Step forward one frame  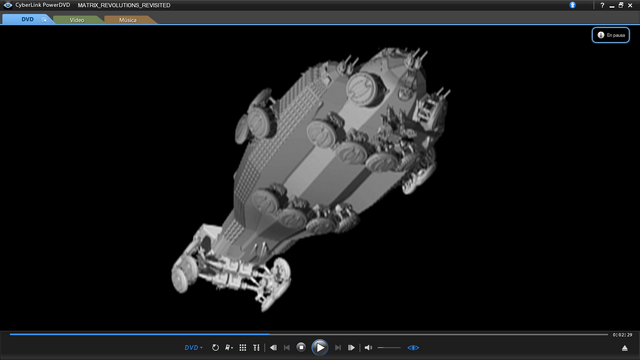(351, 348)
